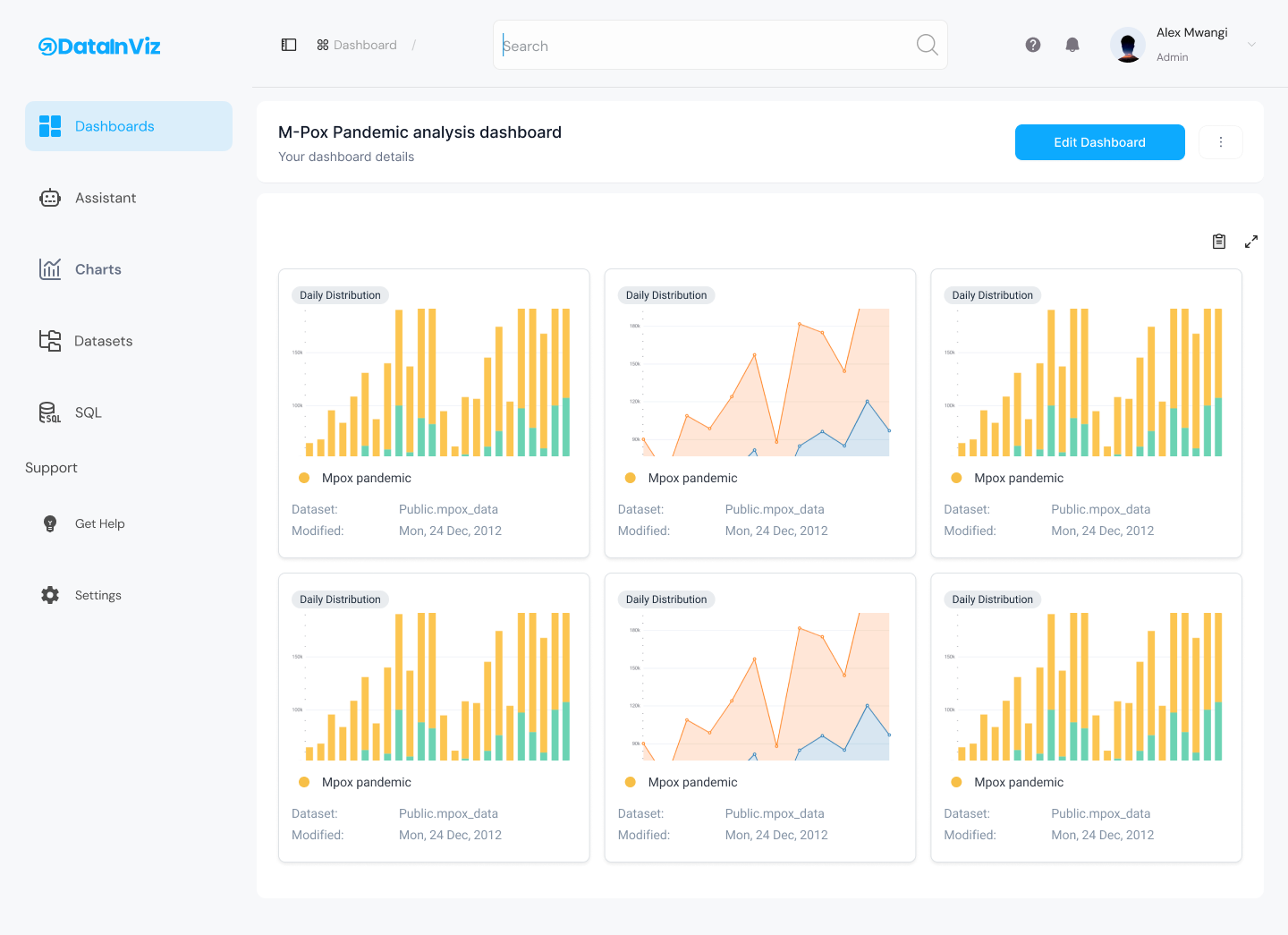Select Dashboards in the sidebar menu
1288x935 pixels.
(114, 126)
